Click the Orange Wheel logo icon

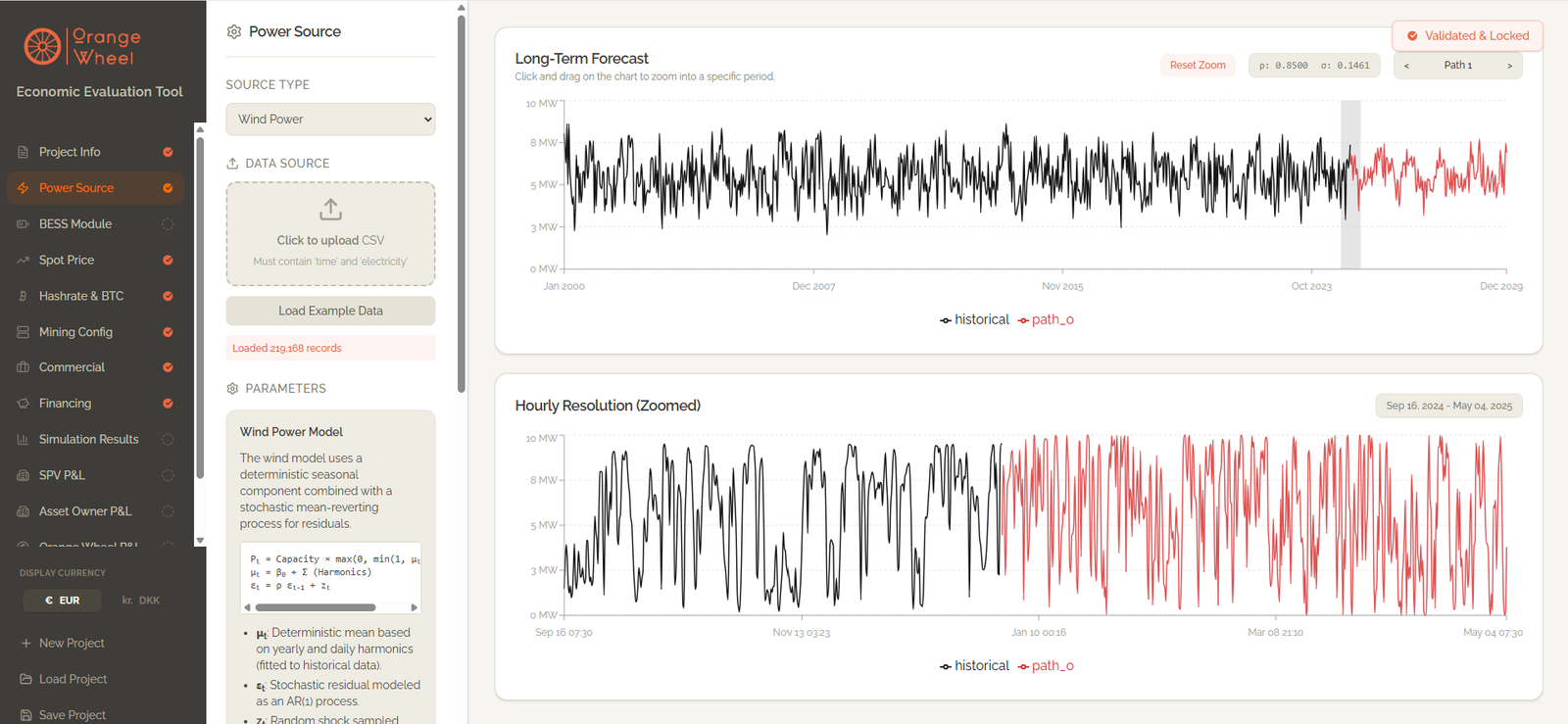pyautogui.click(x=42, y=46)
